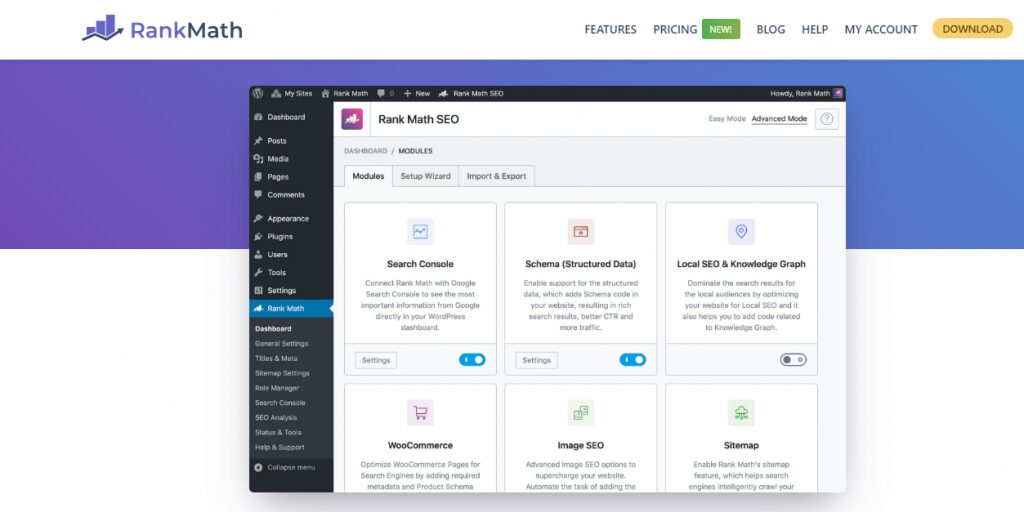Image resolution: width=1024 pixels, height=512 pixels.
Task: Open Rank Math SEO admin bar icon
Action: coord(443,93)
